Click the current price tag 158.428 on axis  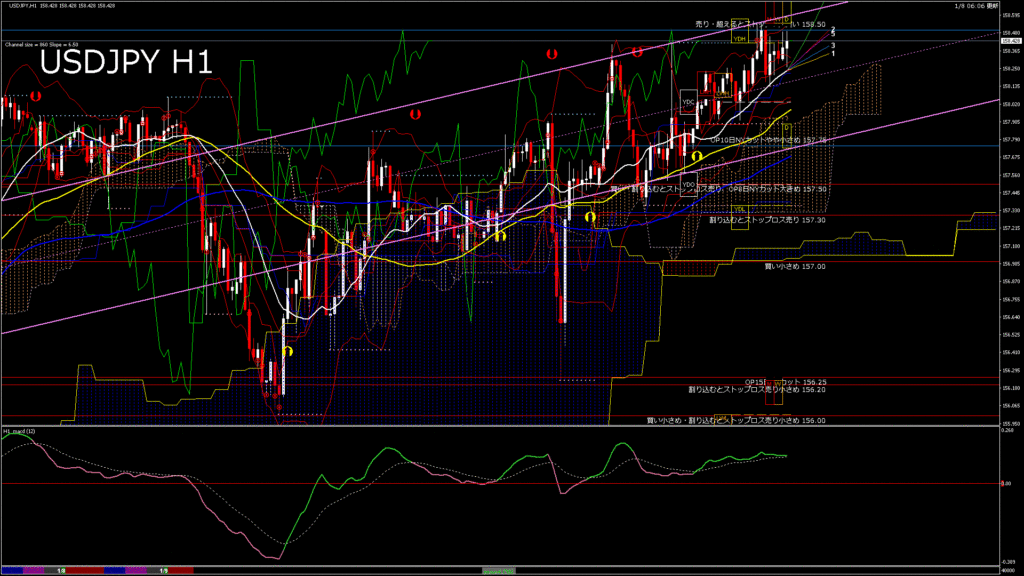(x=1009, y=41)
